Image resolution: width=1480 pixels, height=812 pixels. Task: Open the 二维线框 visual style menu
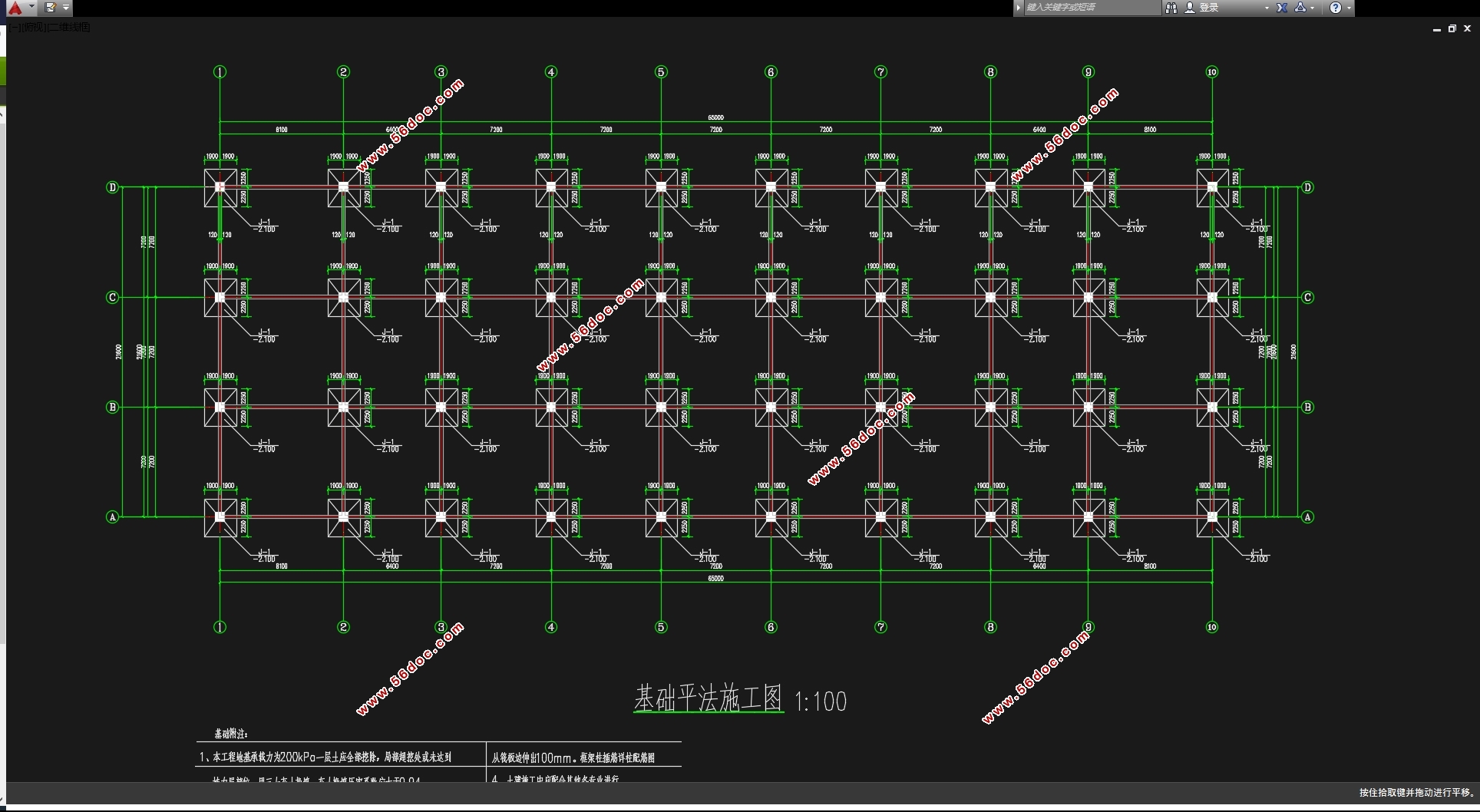pos(69,28)
